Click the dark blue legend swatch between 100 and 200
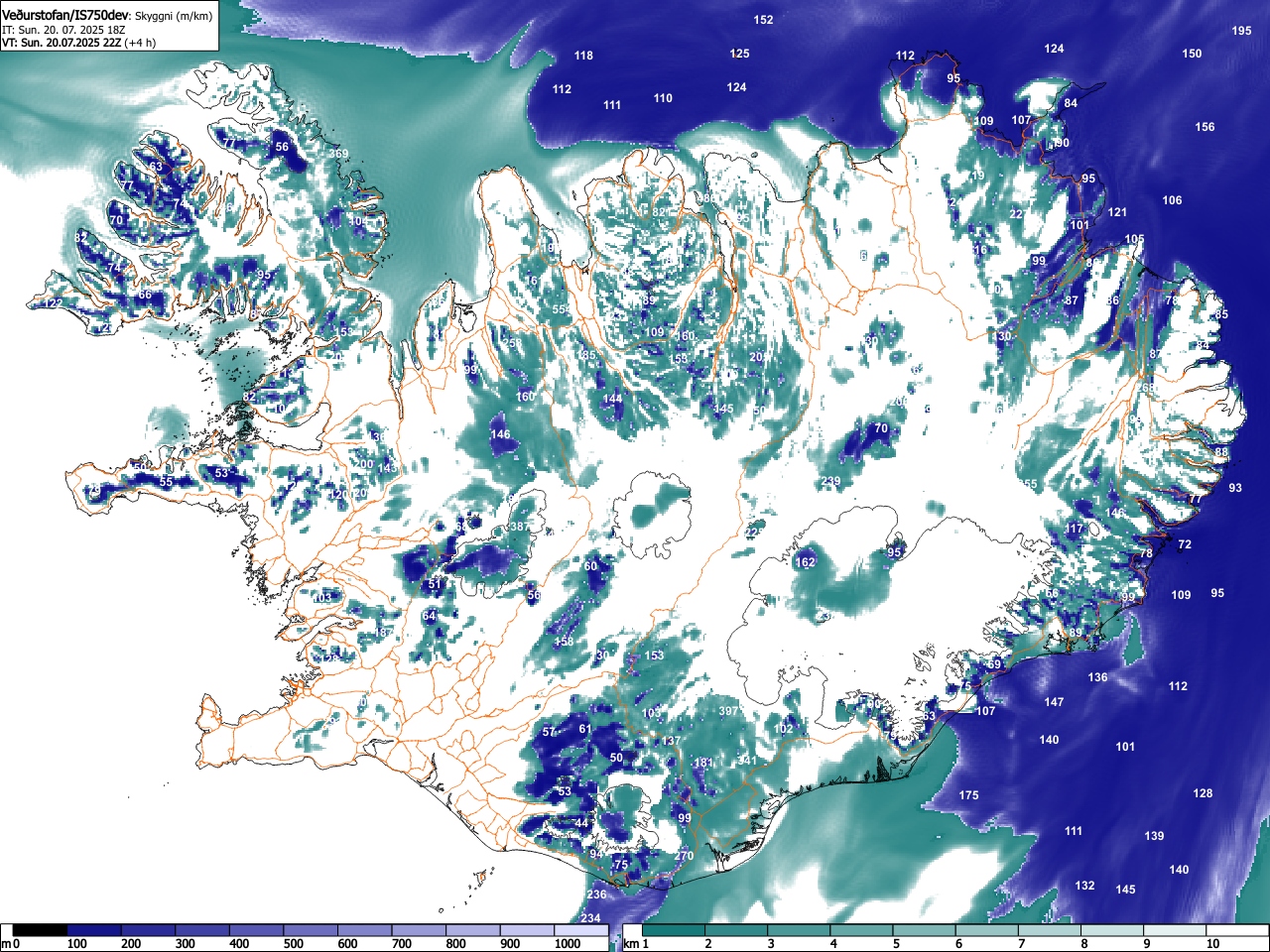Image resolution: width=1270 pixels, height=952 pixels. [x=94, y=930]
